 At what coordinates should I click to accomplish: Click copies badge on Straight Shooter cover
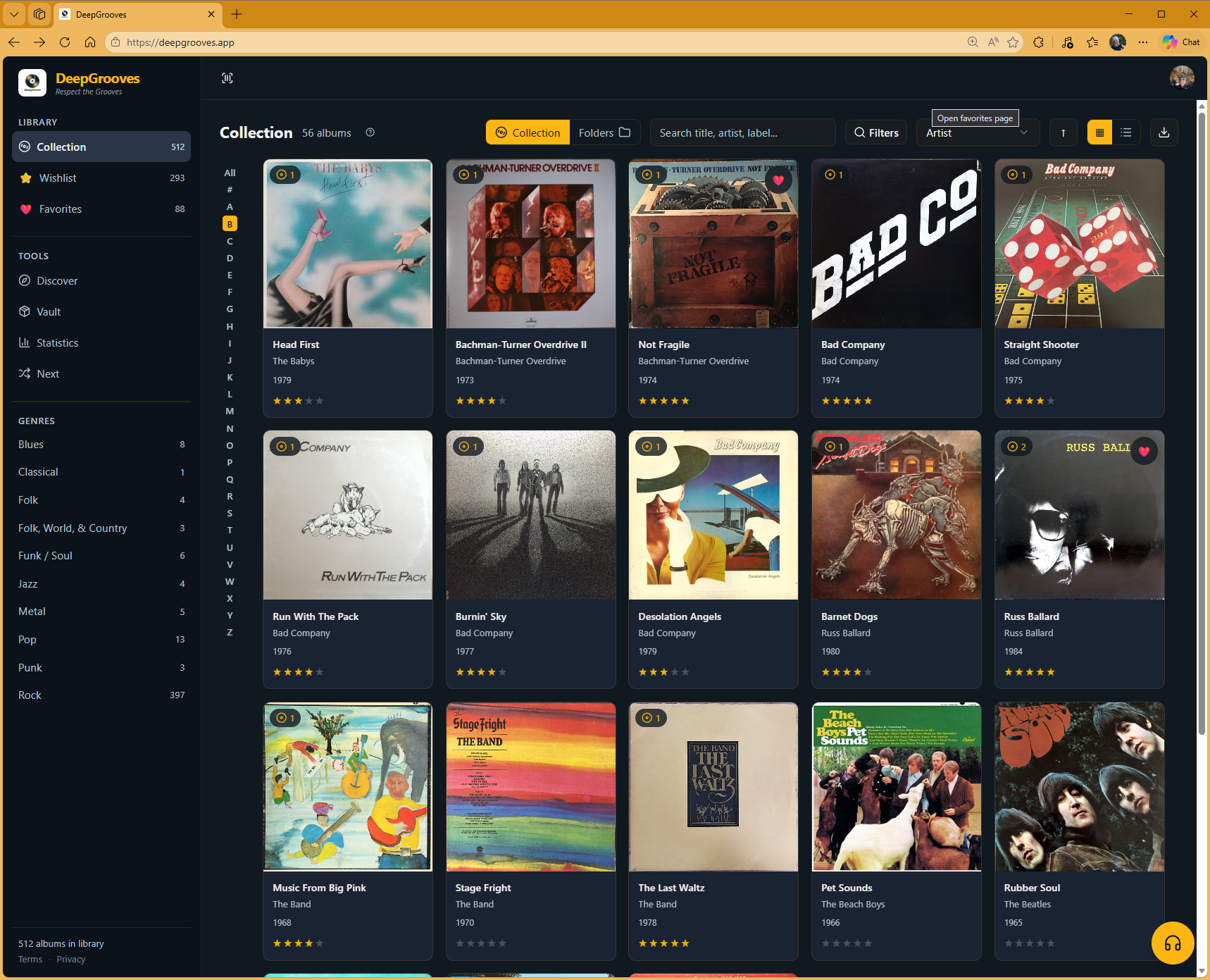coord(1016,175)
